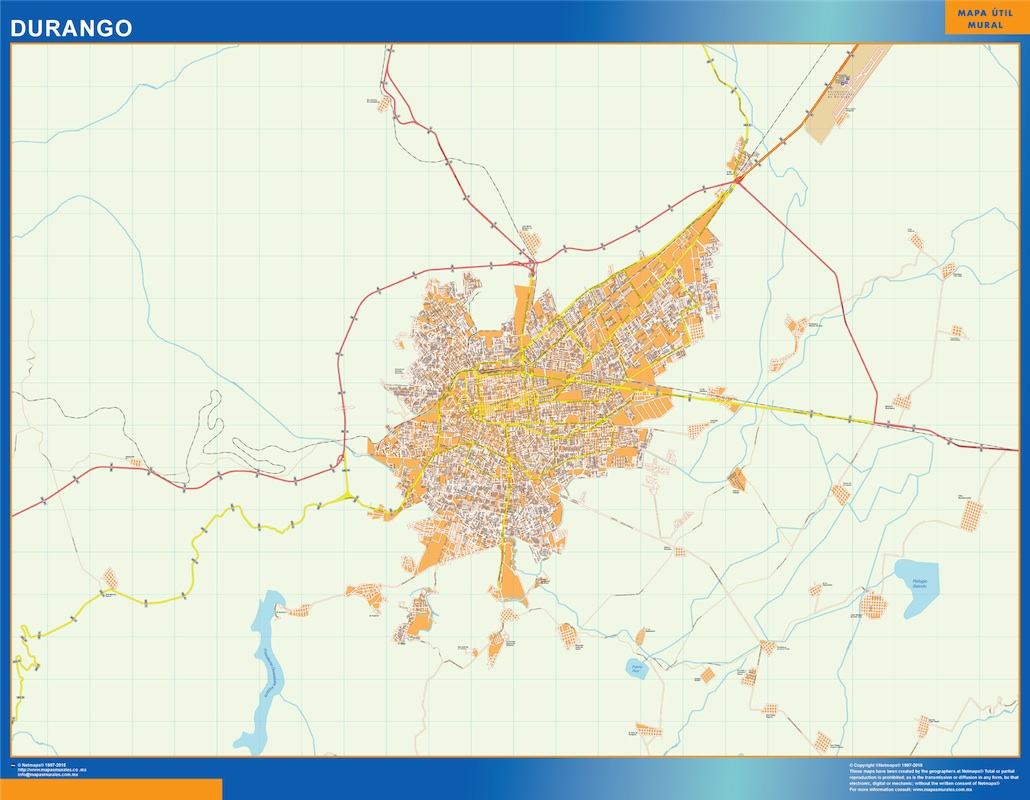Click the Presidente Guadalupe Victoria reservoir label
The width and height of the screenshot is (1030, 800).
(x=271, y=673)
